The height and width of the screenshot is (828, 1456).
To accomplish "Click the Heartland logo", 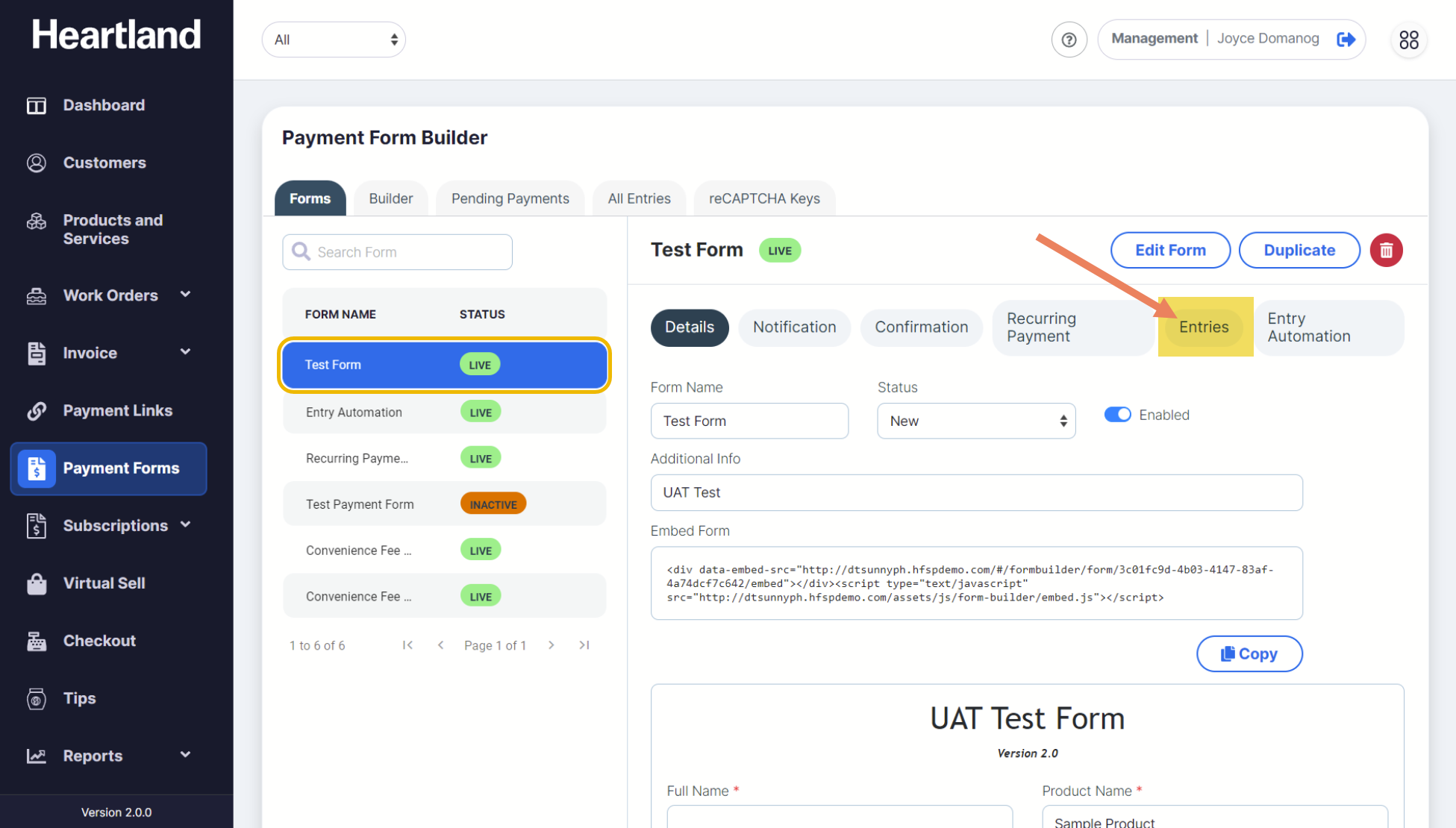I will coord(116,35).
